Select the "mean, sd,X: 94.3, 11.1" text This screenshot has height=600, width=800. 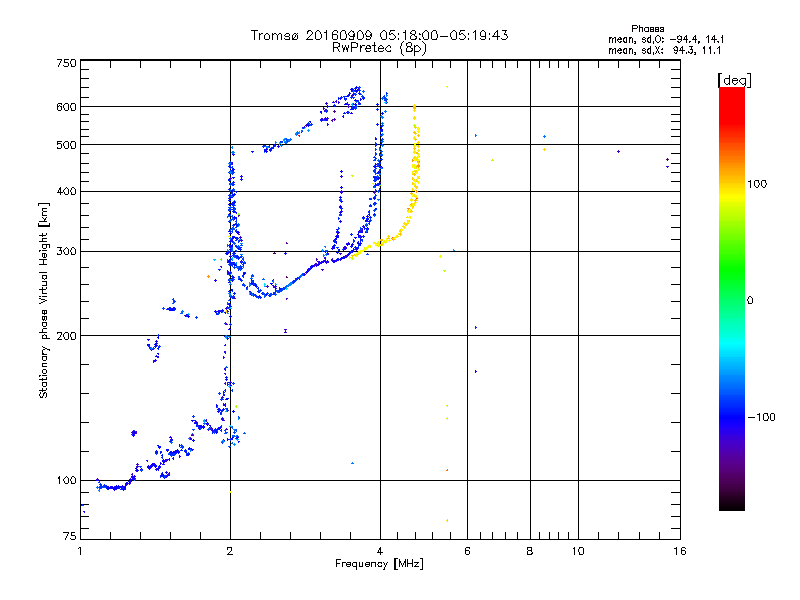[664, 50]
